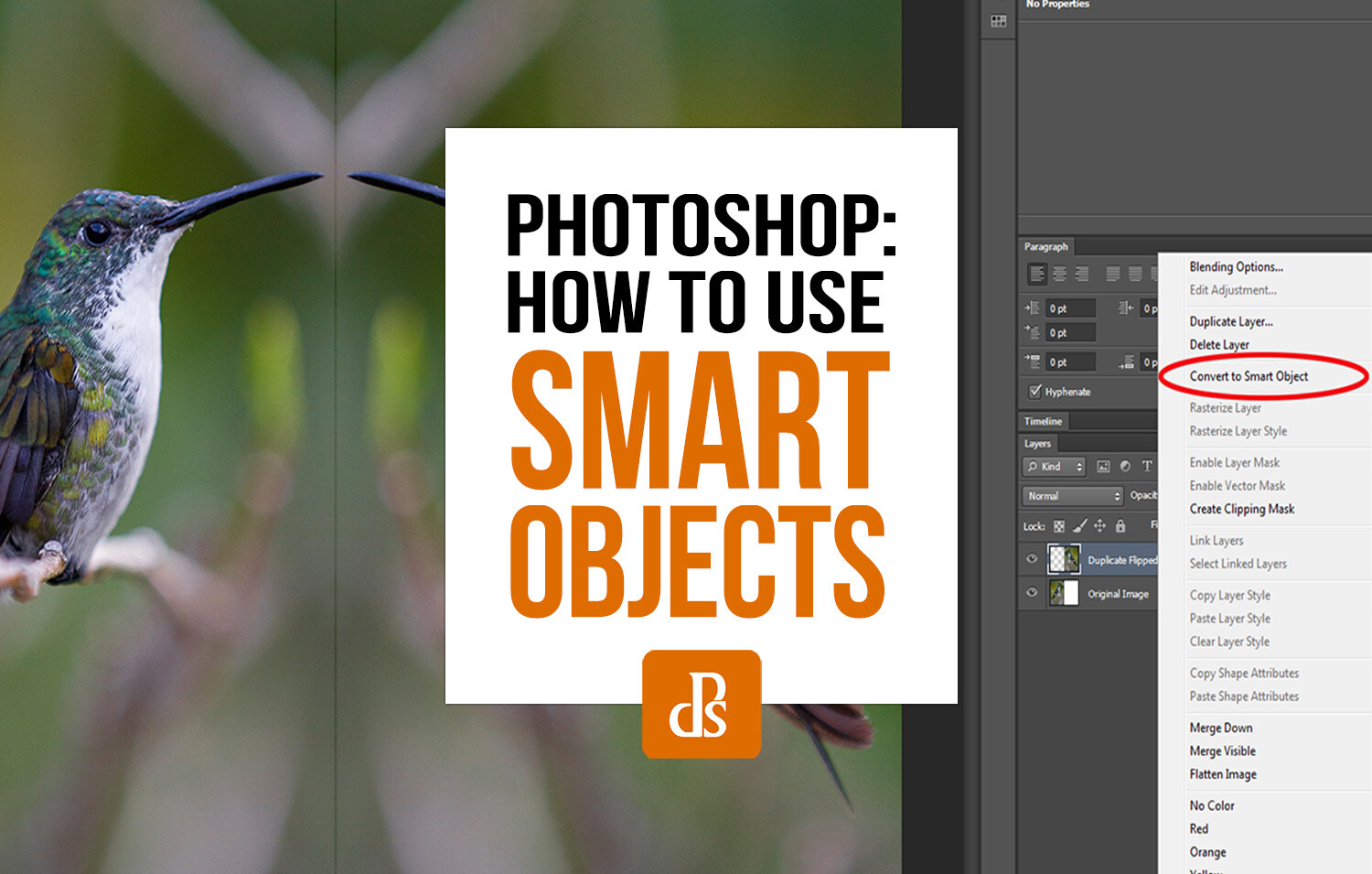Filter layers by adjustment layers icon
1372x874 pixels.
[x=1126, y=467]
